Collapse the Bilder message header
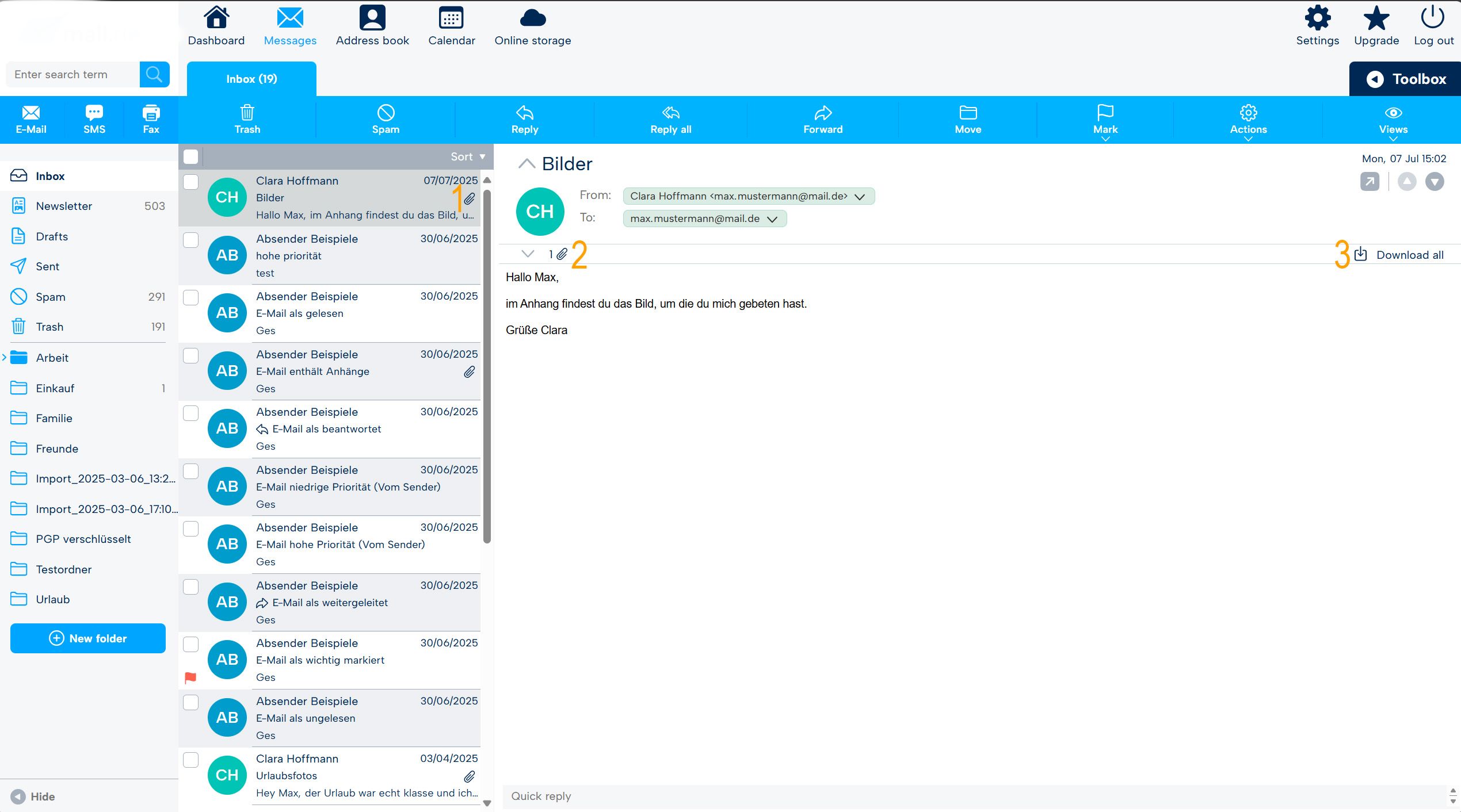 click(x=527, y=163)
